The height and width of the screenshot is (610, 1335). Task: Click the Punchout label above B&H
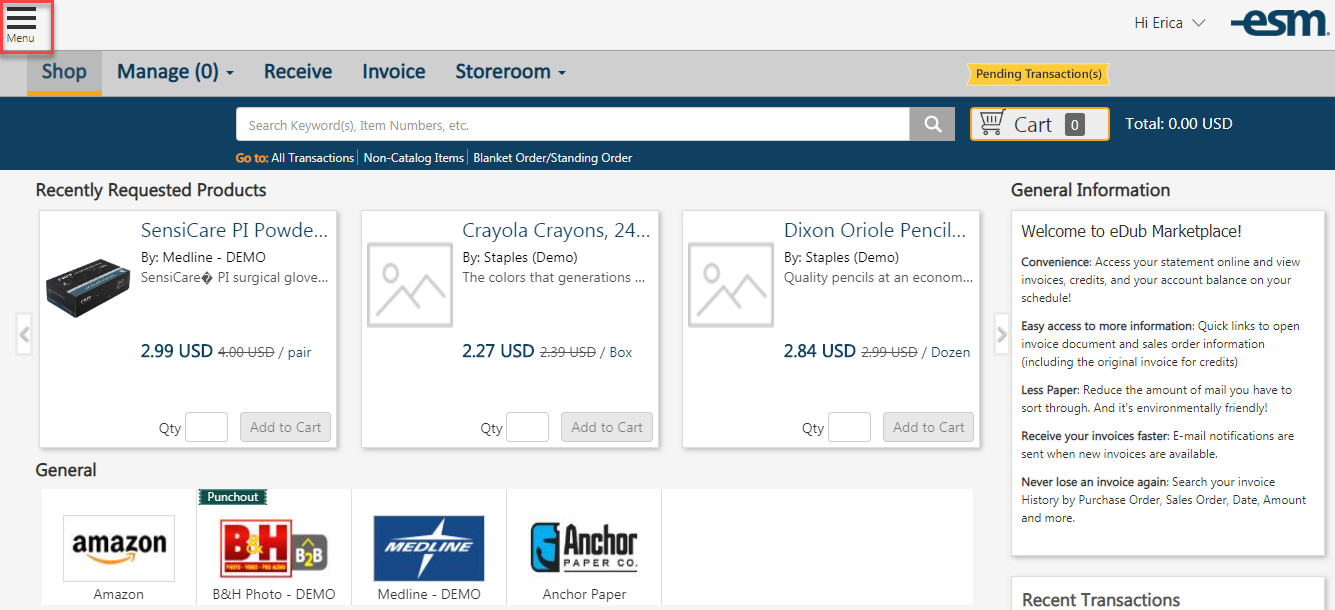233,497
